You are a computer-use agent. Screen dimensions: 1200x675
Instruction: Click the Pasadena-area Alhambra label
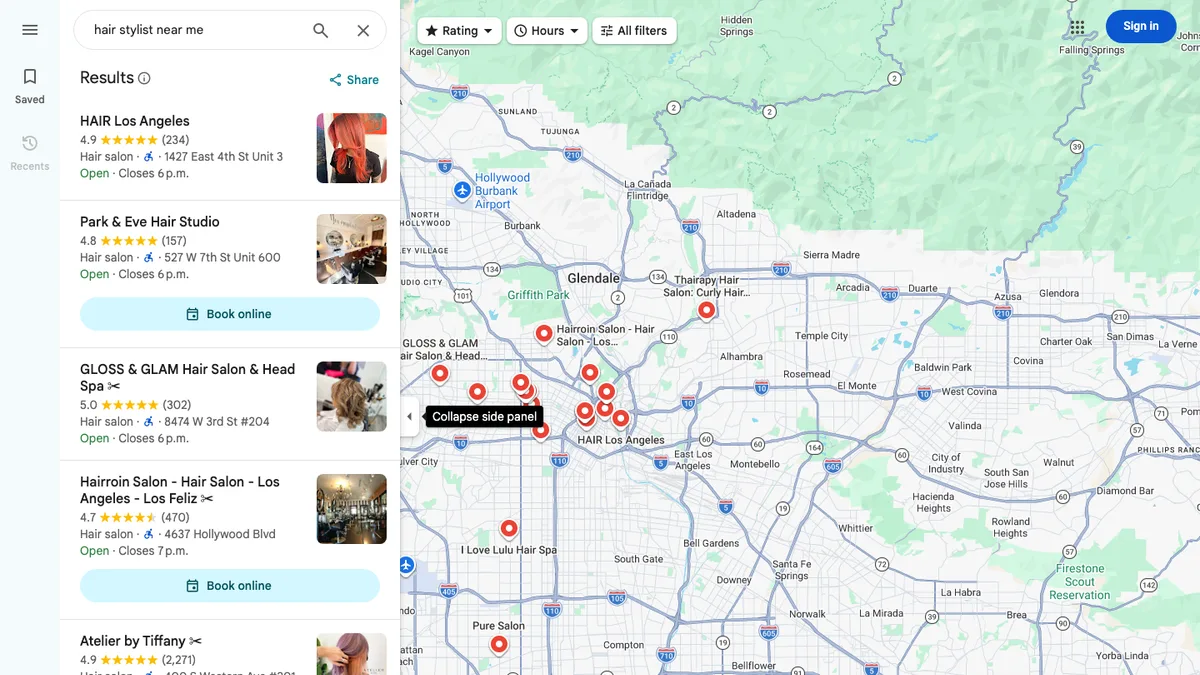tap(741, 356)
